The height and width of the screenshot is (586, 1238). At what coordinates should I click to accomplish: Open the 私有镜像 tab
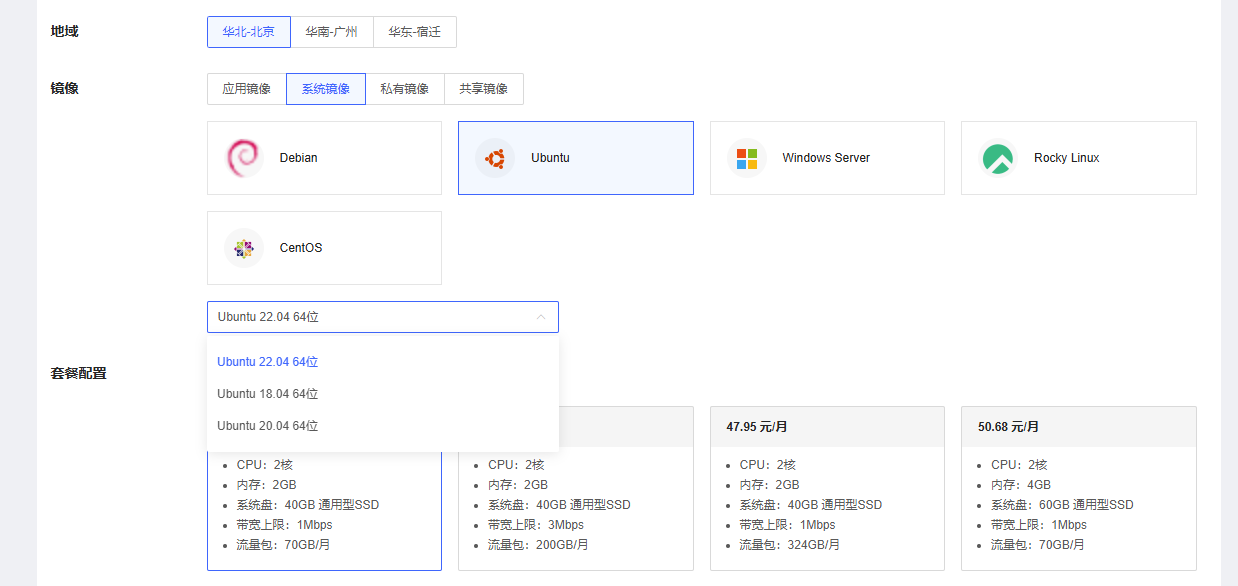click(405, 89)
